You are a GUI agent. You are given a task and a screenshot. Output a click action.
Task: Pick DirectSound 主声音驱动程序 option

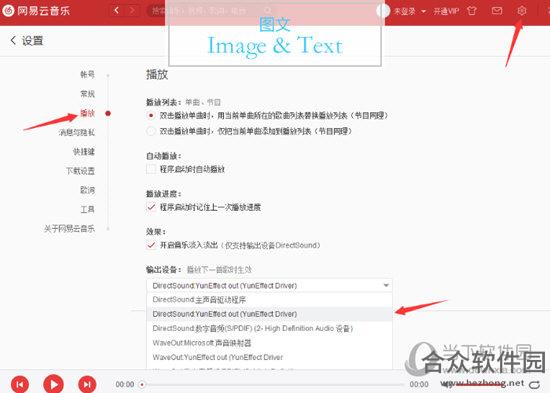click(269, 300)
